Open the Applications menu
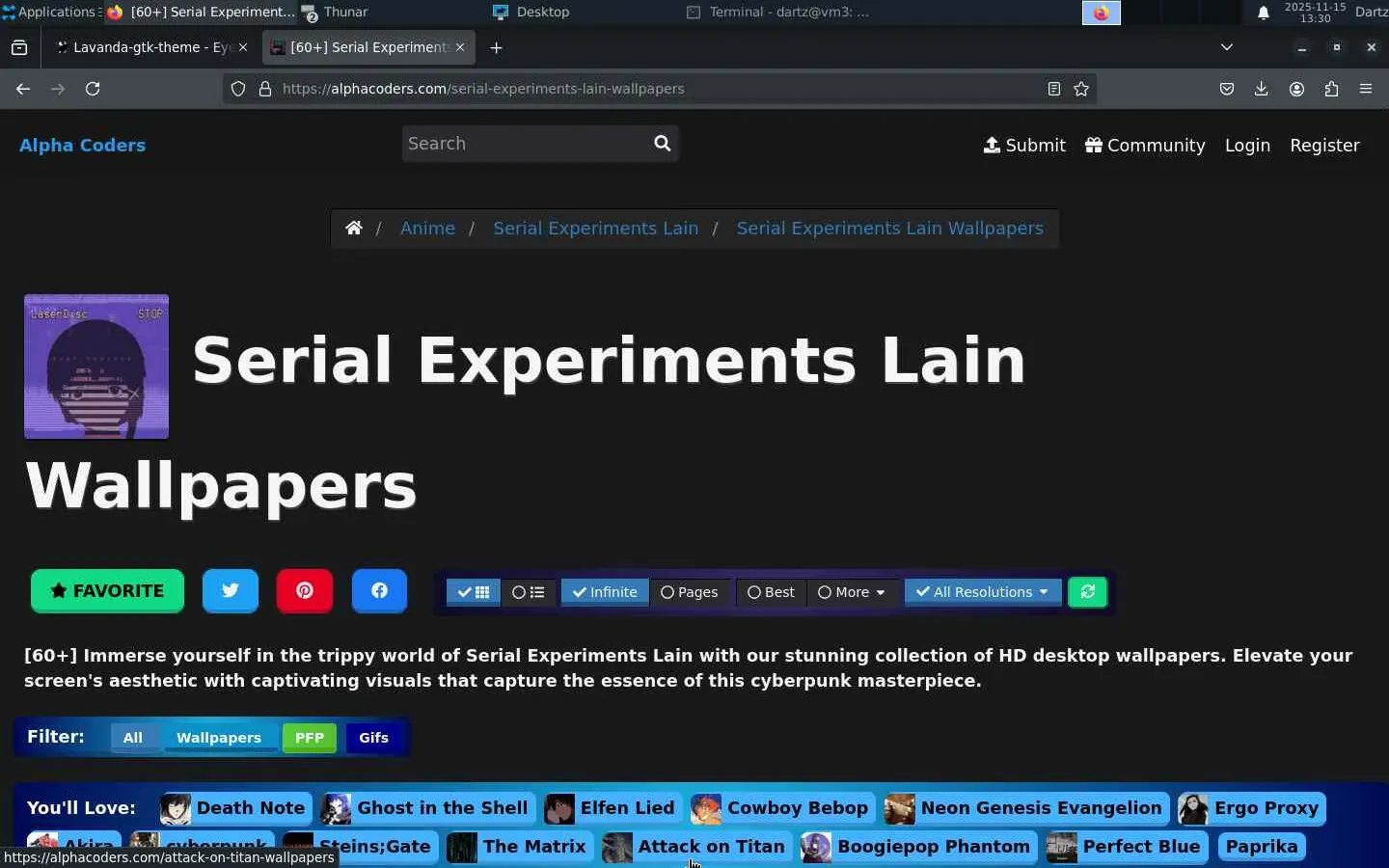 (x=50, y=12)
